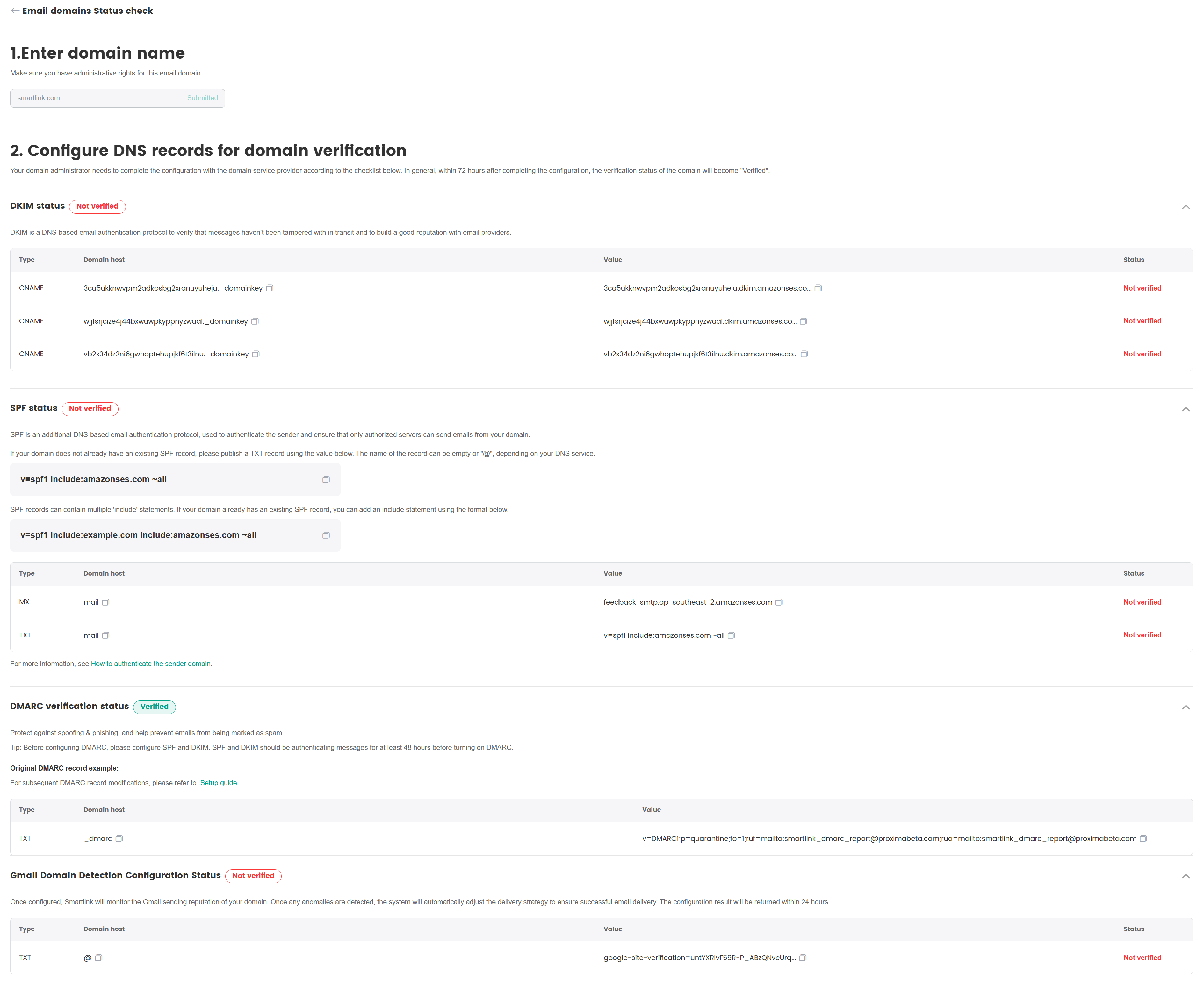
Task: Collapse the Gmail Domain Detection section
Action: (x=1186, y=877)
